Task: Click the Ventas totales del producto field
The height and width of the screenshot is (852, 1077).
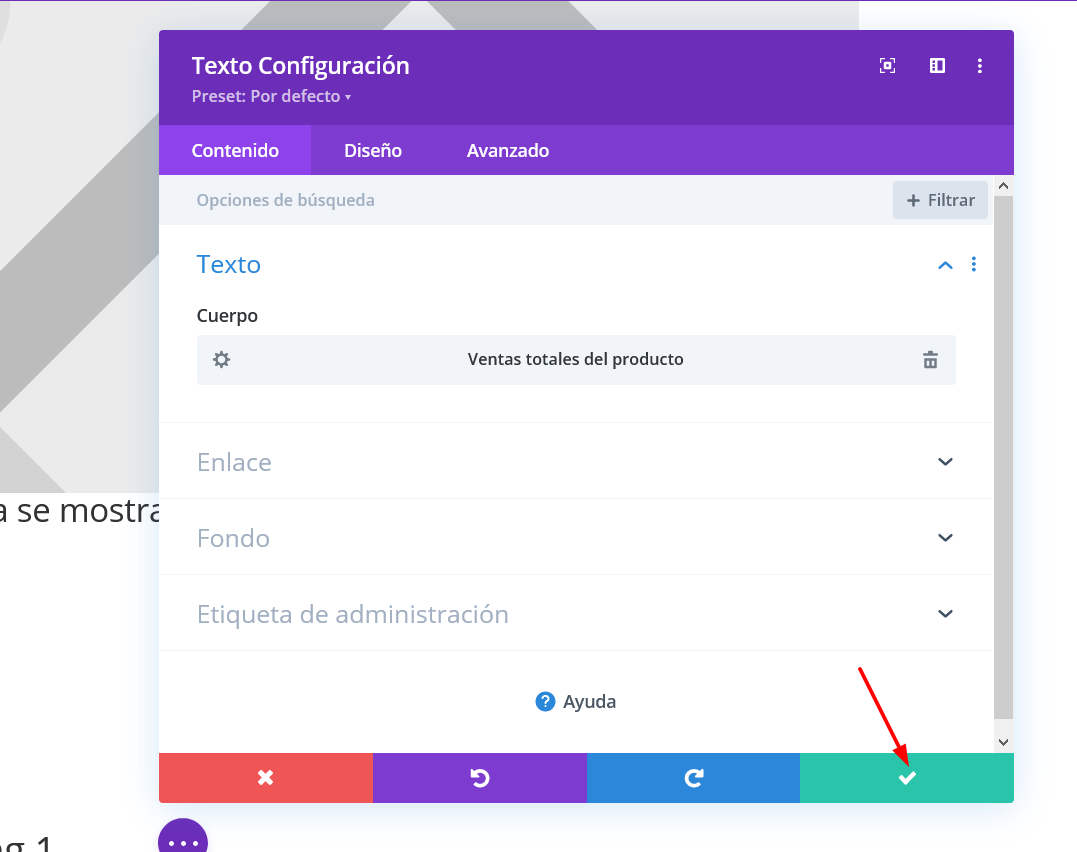Action: [576, 359]
